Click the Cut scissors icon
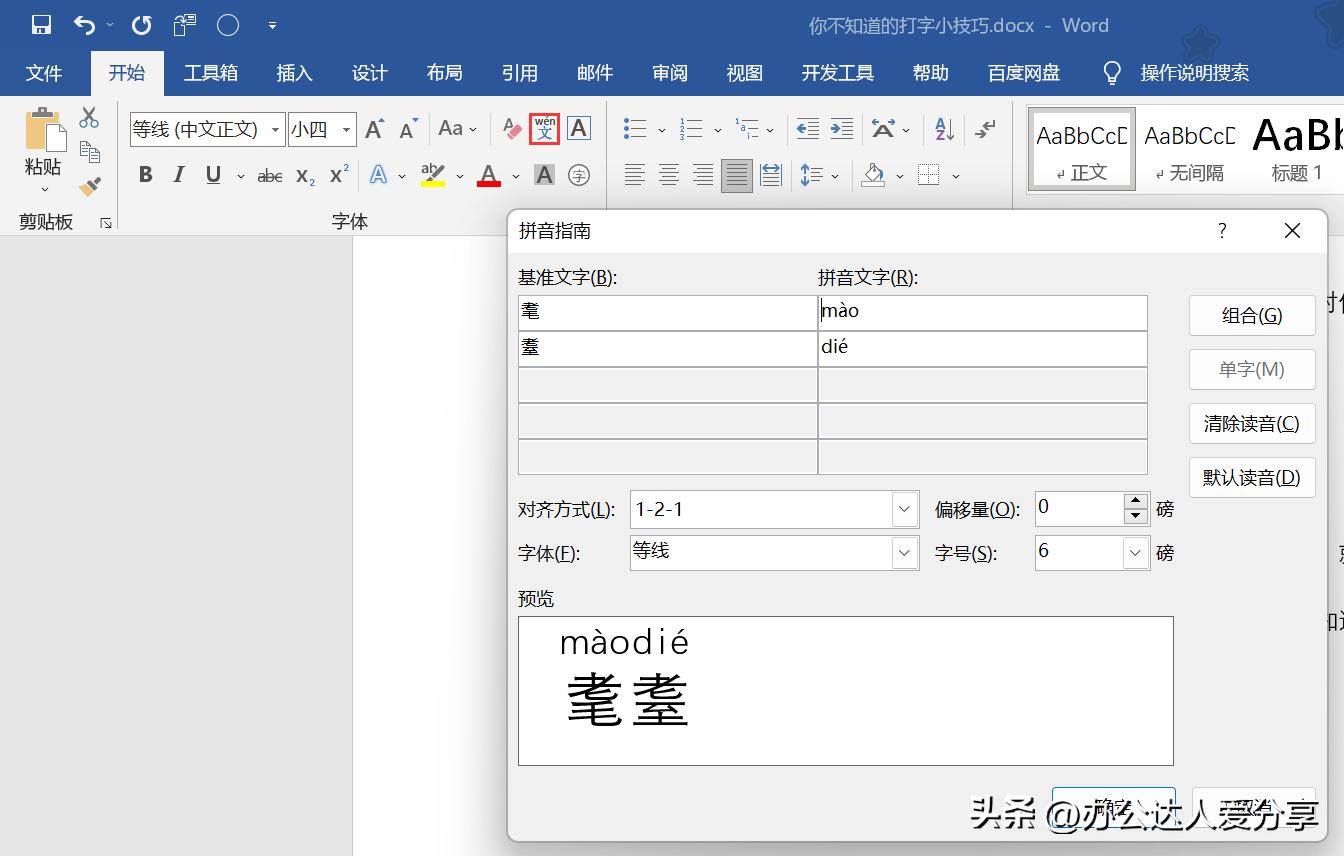The height and width of the screenshot is (856, 1344). coord(89,117)
